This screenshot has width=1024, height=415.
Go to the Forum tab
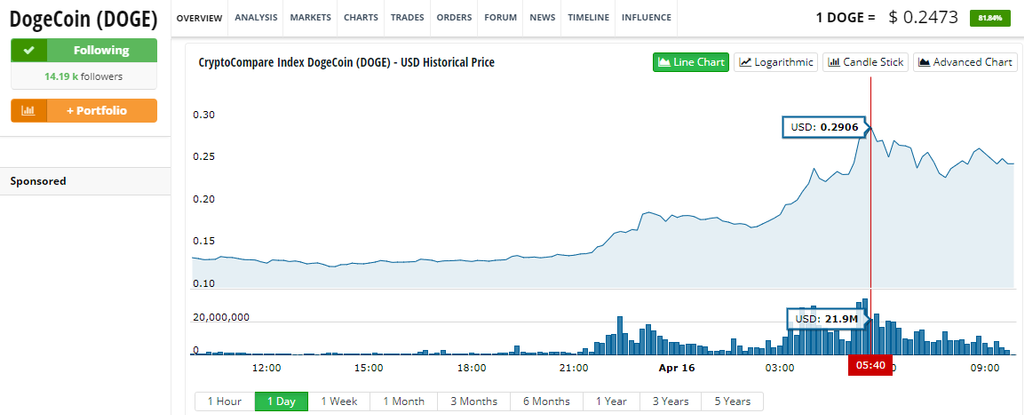tap(501, 18)
